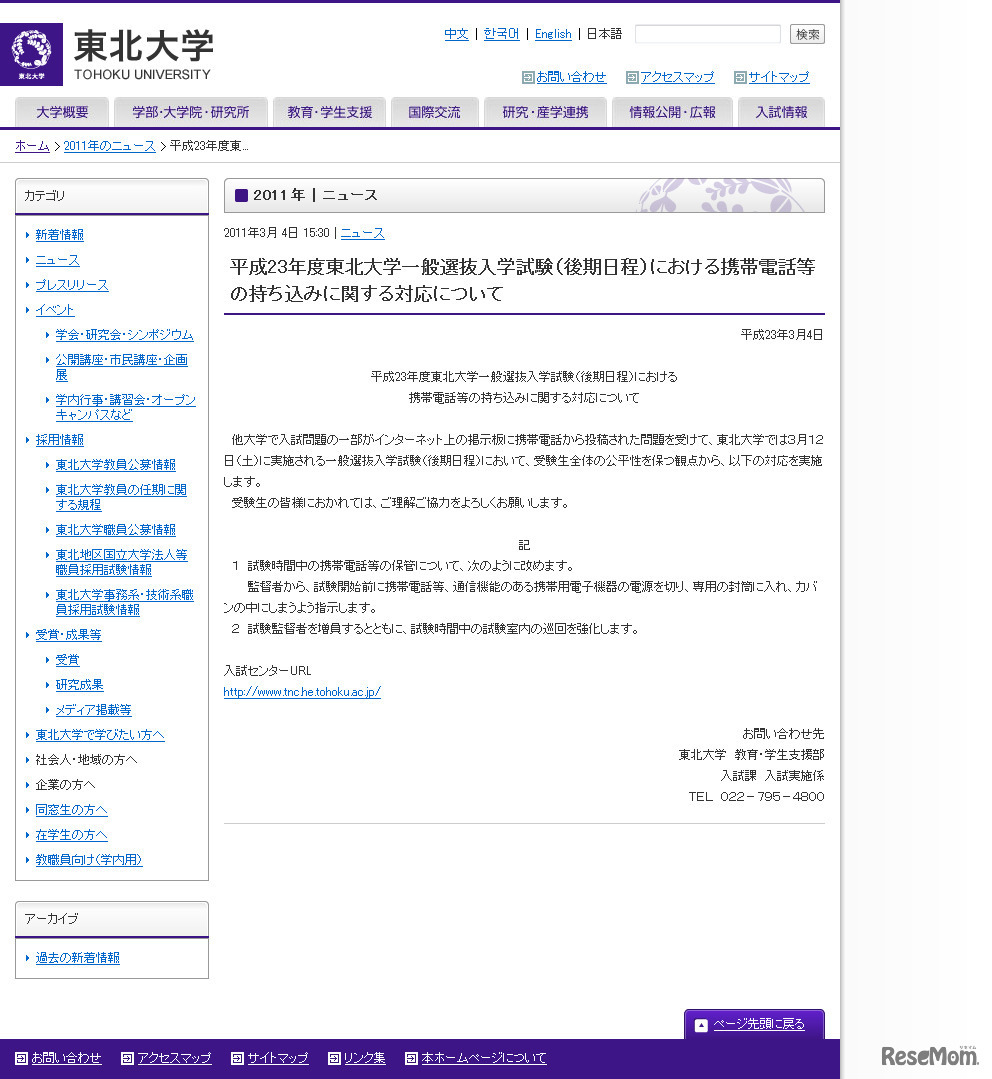The height and width of the screenshot is (1079, 992).
Task: Click footer 本ホームページについて arrow icon
Action: point(411,1058)
